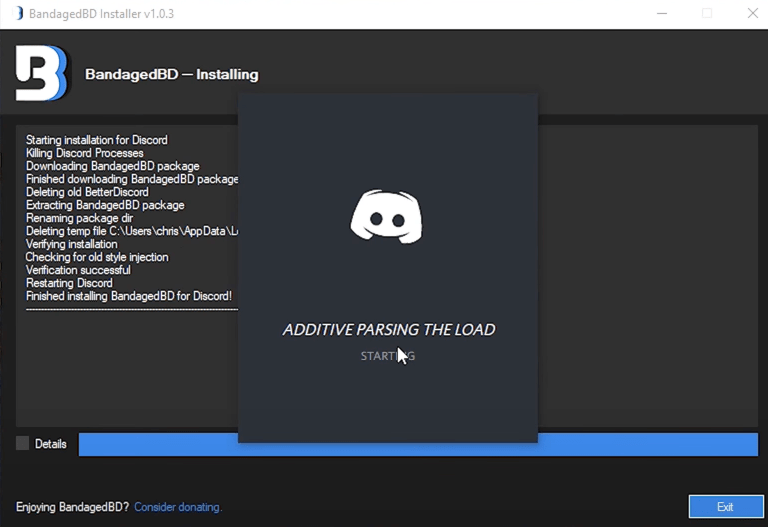Click the 'BandagedBD Installer v1.0.3' window title

click(x=101, y=14)
